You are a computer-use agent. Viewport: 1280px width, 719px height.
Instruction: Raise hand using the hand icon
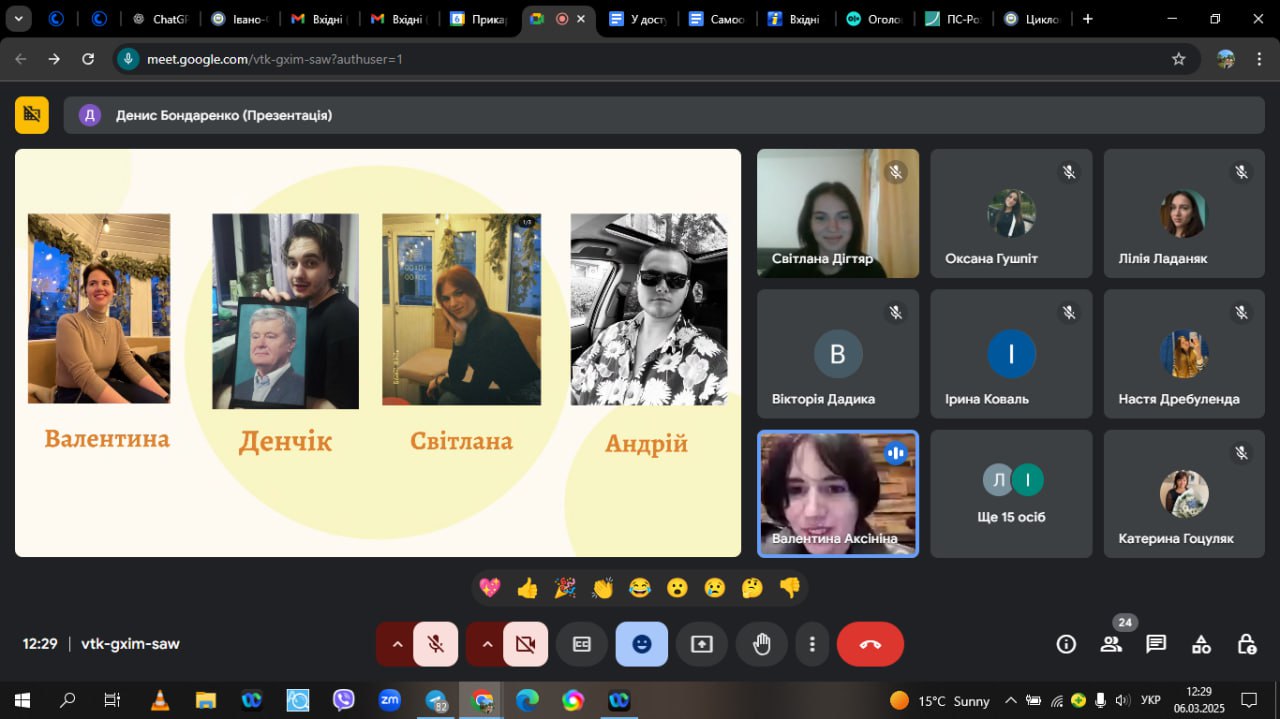pyautogui.click(x=762, y=644)
